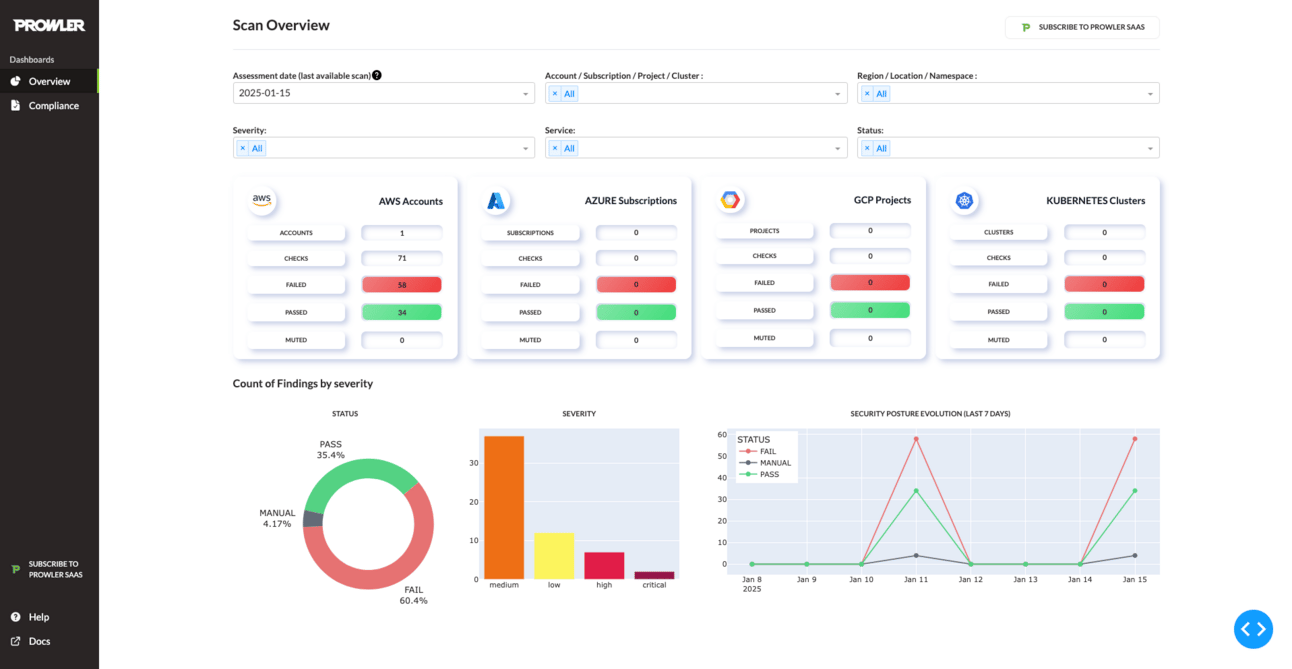
Task: Click AWS passed count 34
Action: pos(402,312)
